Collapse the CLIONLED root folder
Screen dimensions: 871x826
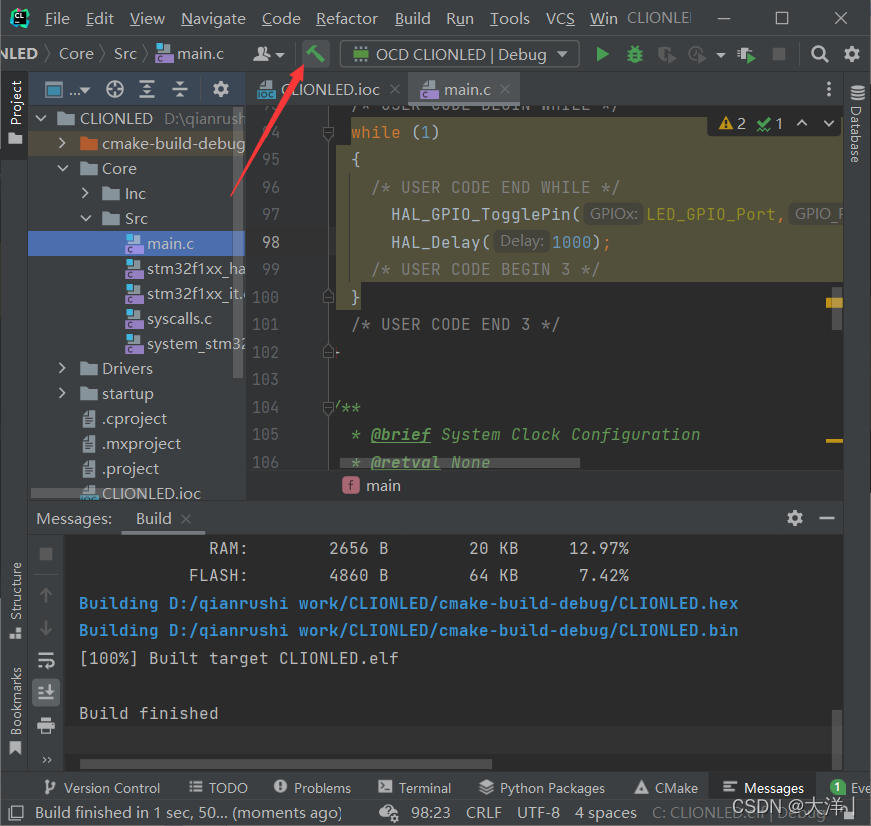click(41, 118)
